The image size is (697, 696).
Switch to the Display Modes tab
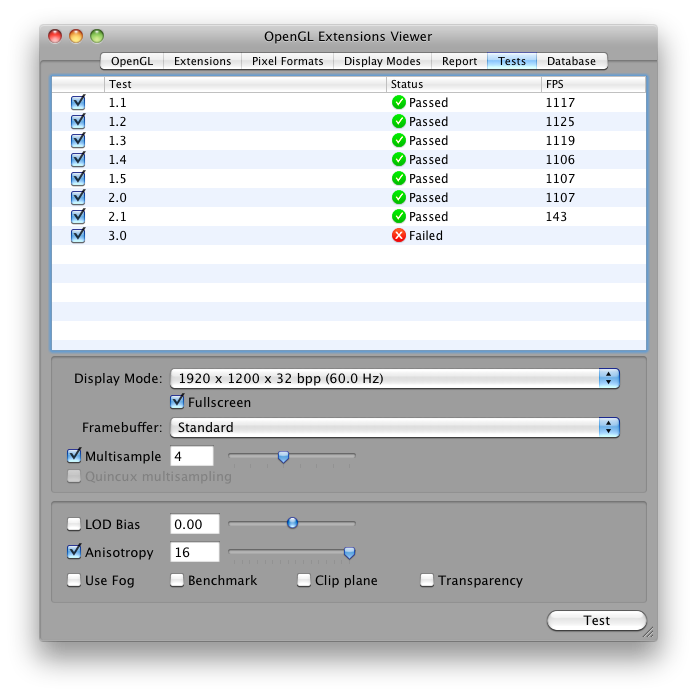click(x=382, y=61)
